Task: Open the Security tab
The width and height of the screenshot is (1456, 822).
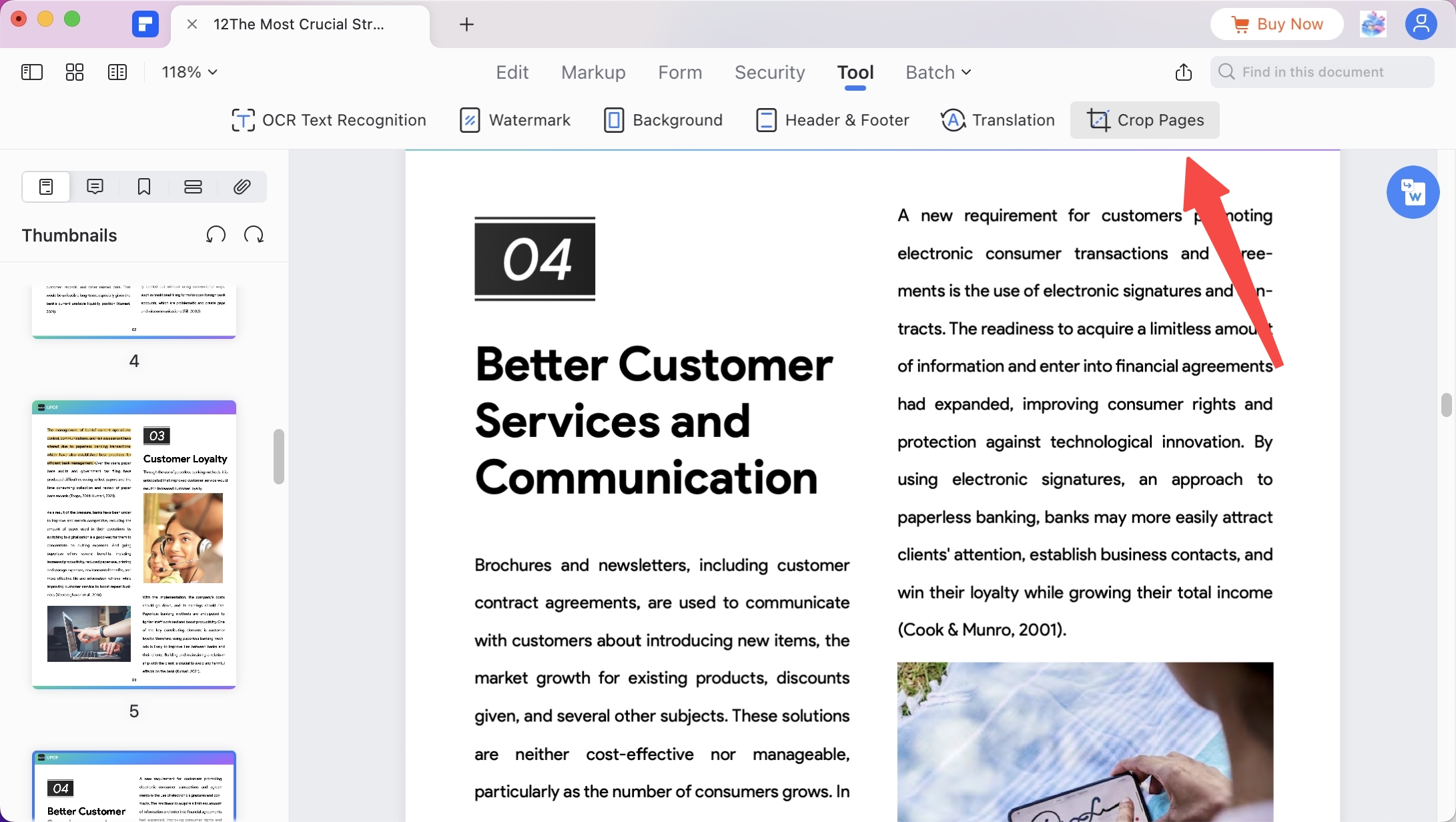Action: pos(769,72)
